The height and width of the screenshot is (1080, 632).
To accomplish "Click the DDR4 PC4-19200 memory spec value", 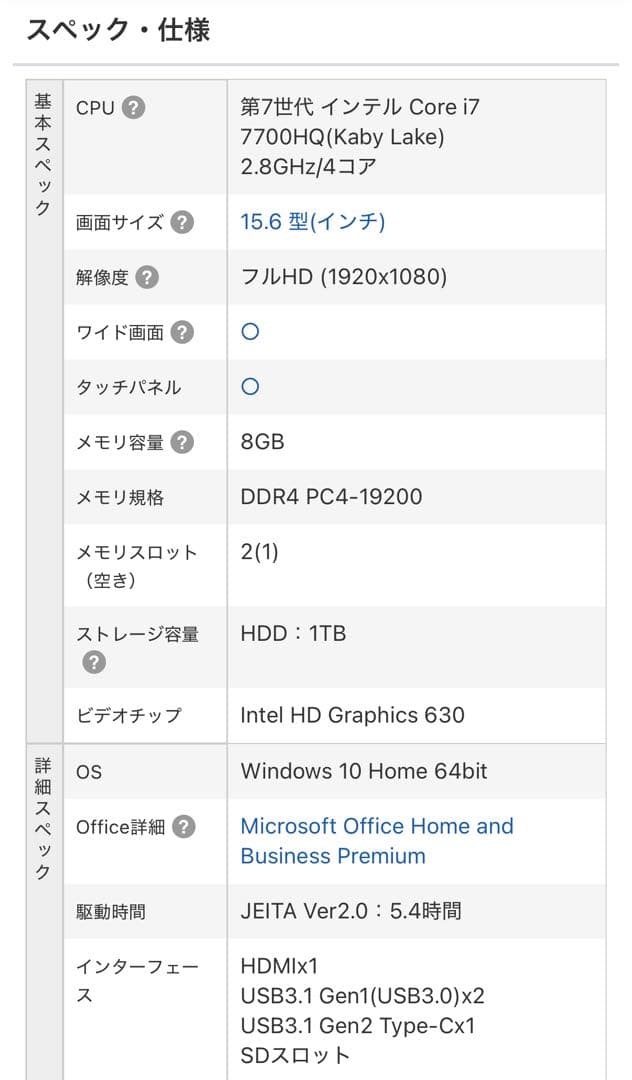I will coord(333,497).
